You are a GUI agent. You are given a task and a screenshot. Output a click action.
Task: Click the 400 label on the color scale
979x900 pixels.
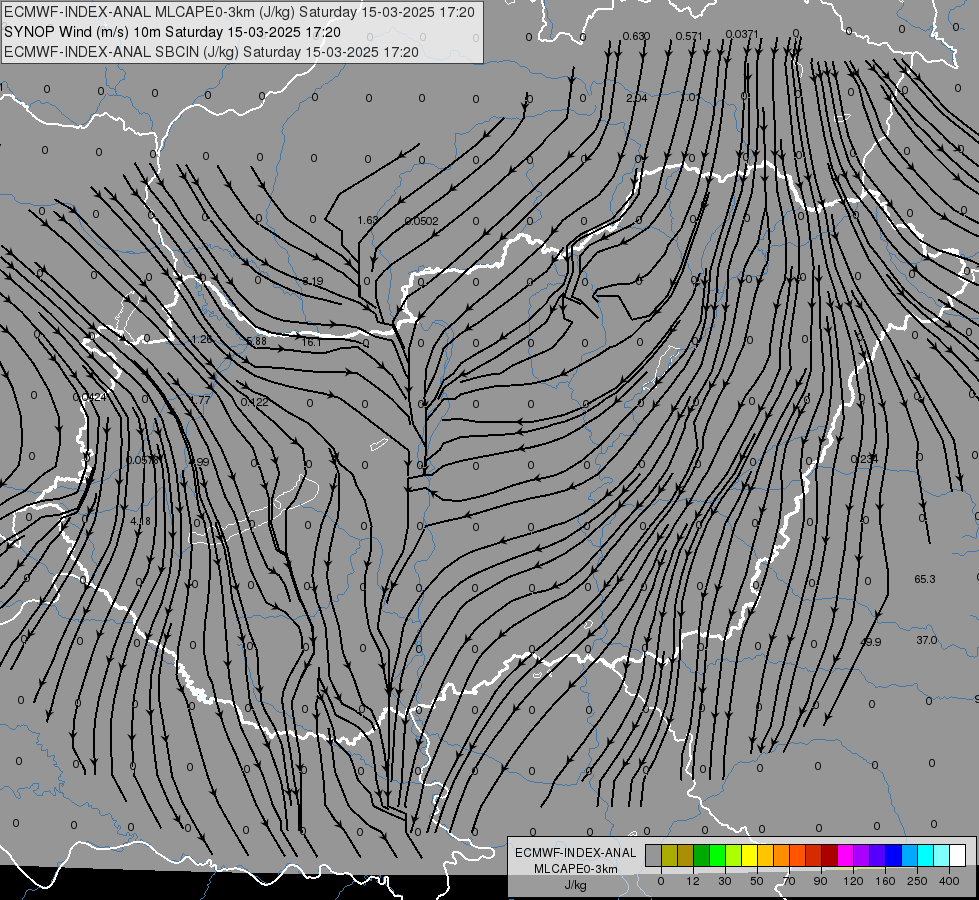pos(949,881)
